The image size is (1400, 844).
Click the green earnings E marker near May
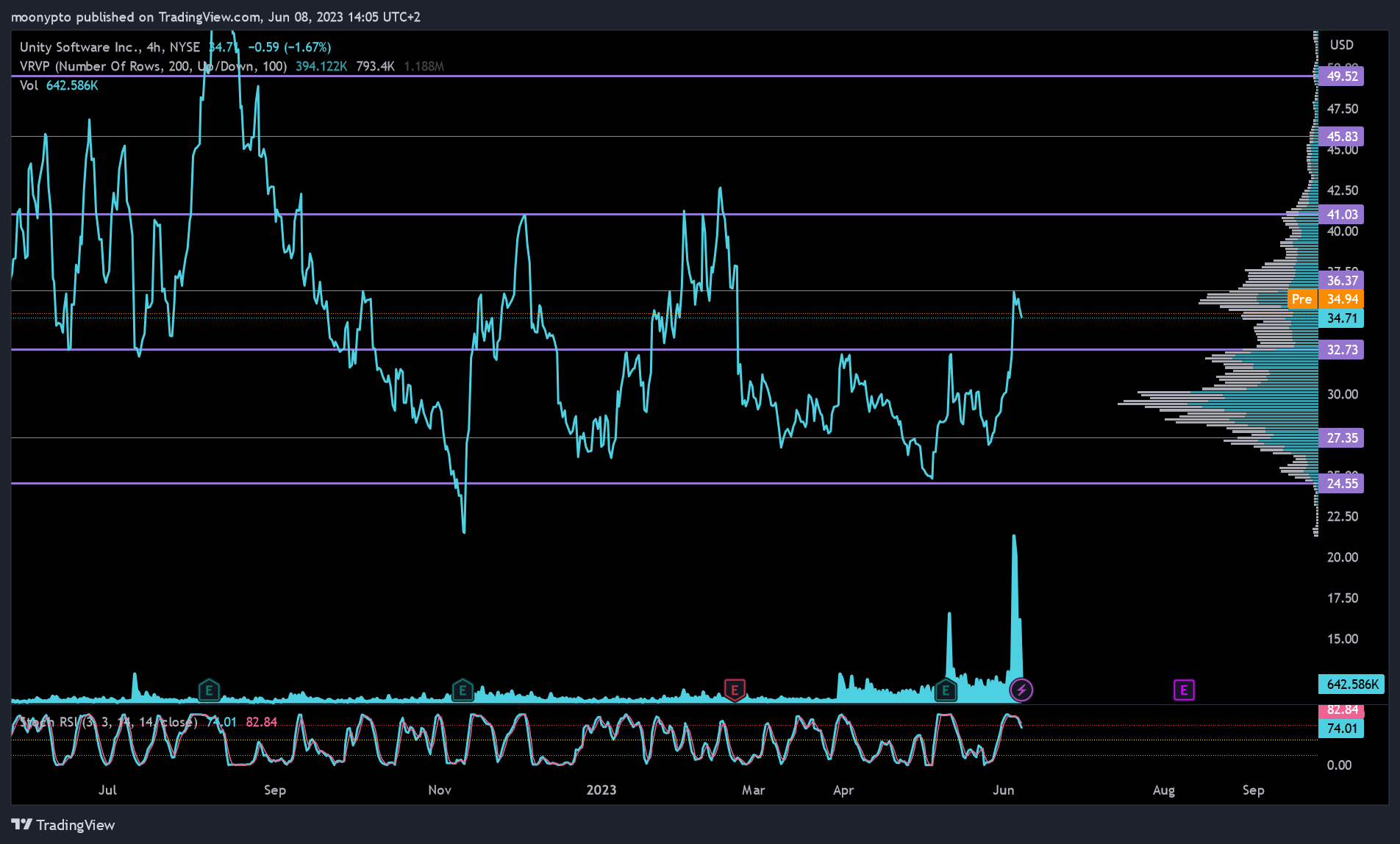click(946, 690)
